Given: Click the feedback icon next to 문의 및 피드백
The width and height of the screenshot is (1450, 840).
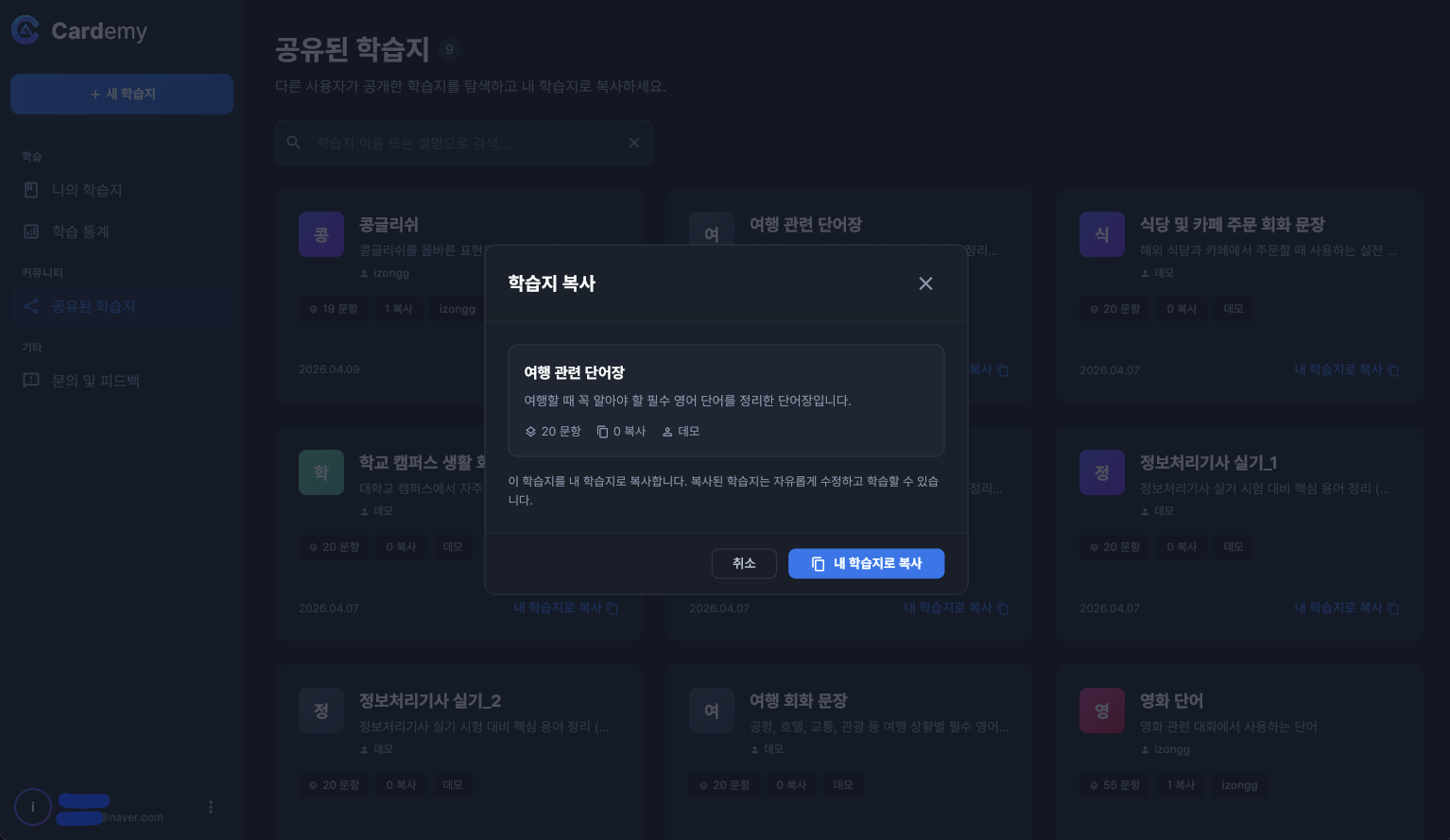Looking at the screenshot, I should click(x=31, y=380).
